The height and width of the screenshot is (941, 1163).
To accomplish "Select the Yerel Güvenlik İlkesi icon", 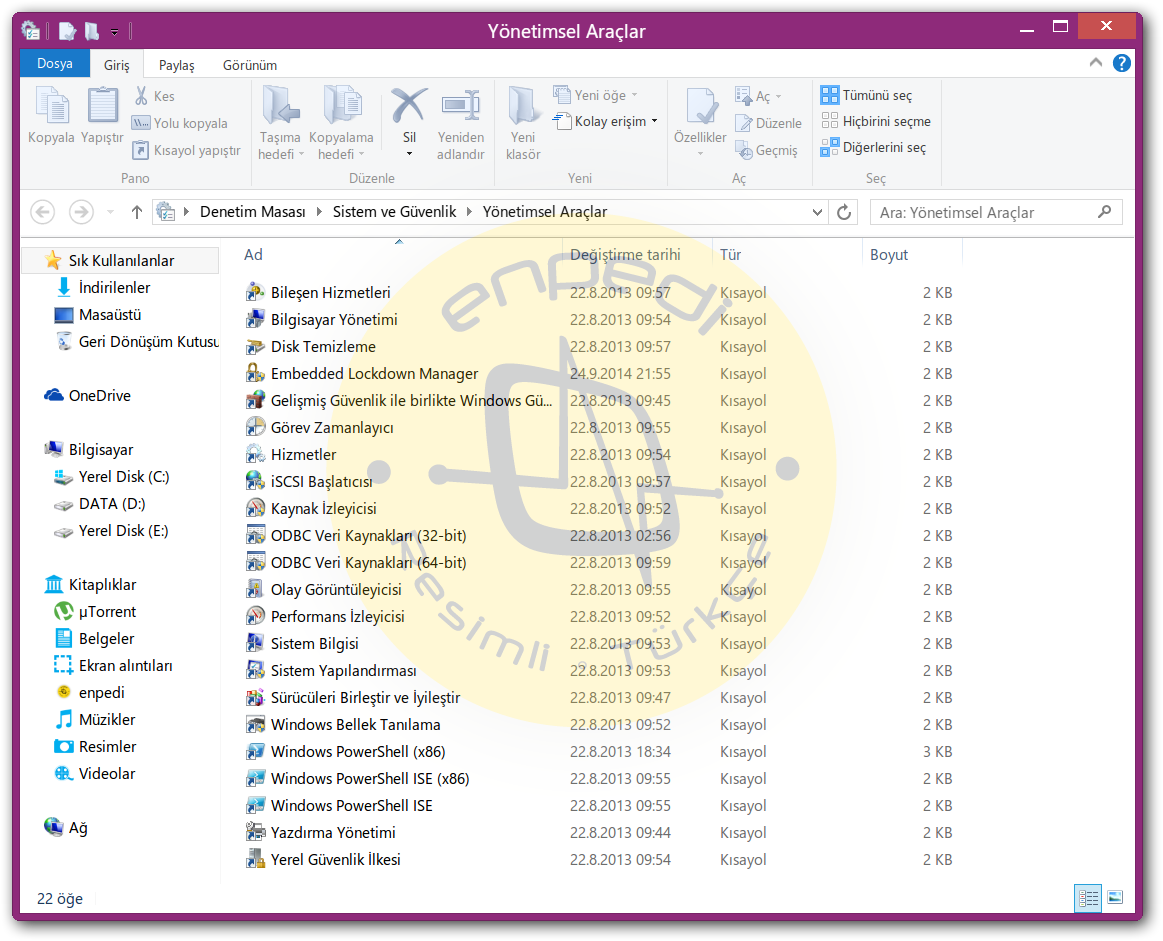I will 255,859.
